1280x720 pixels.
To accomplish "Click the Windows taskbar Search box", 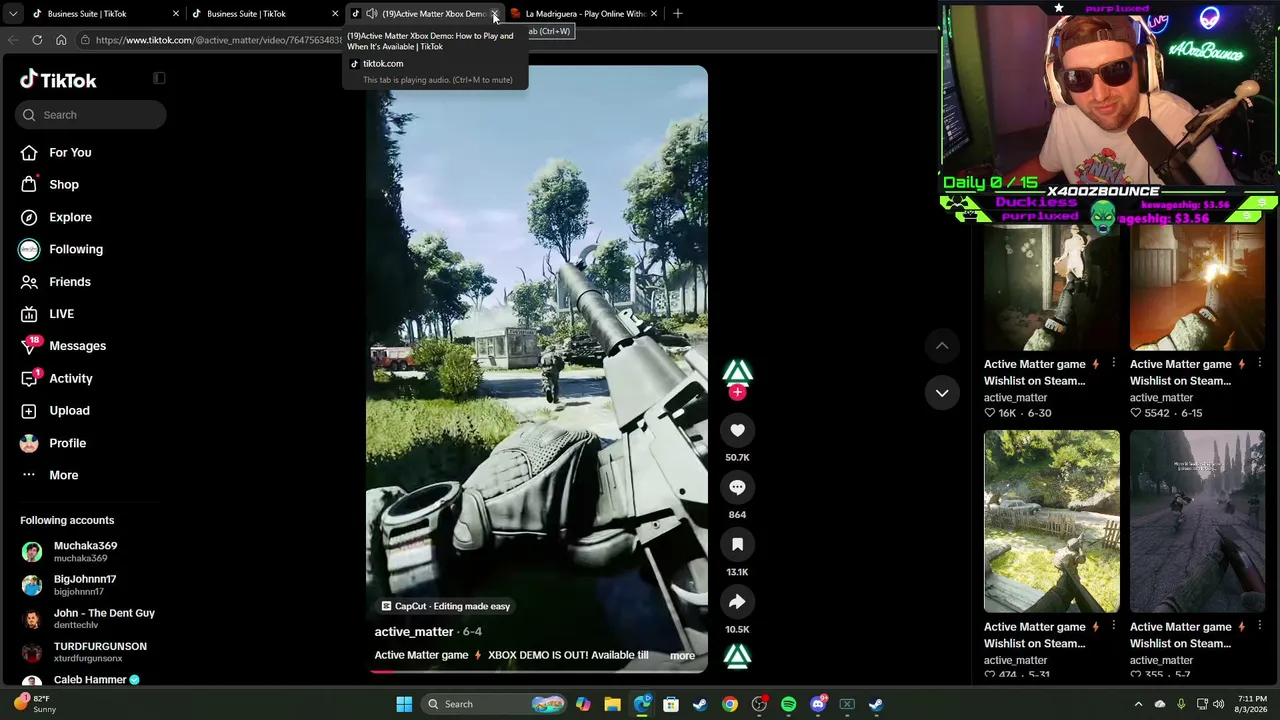I will 495,704.
